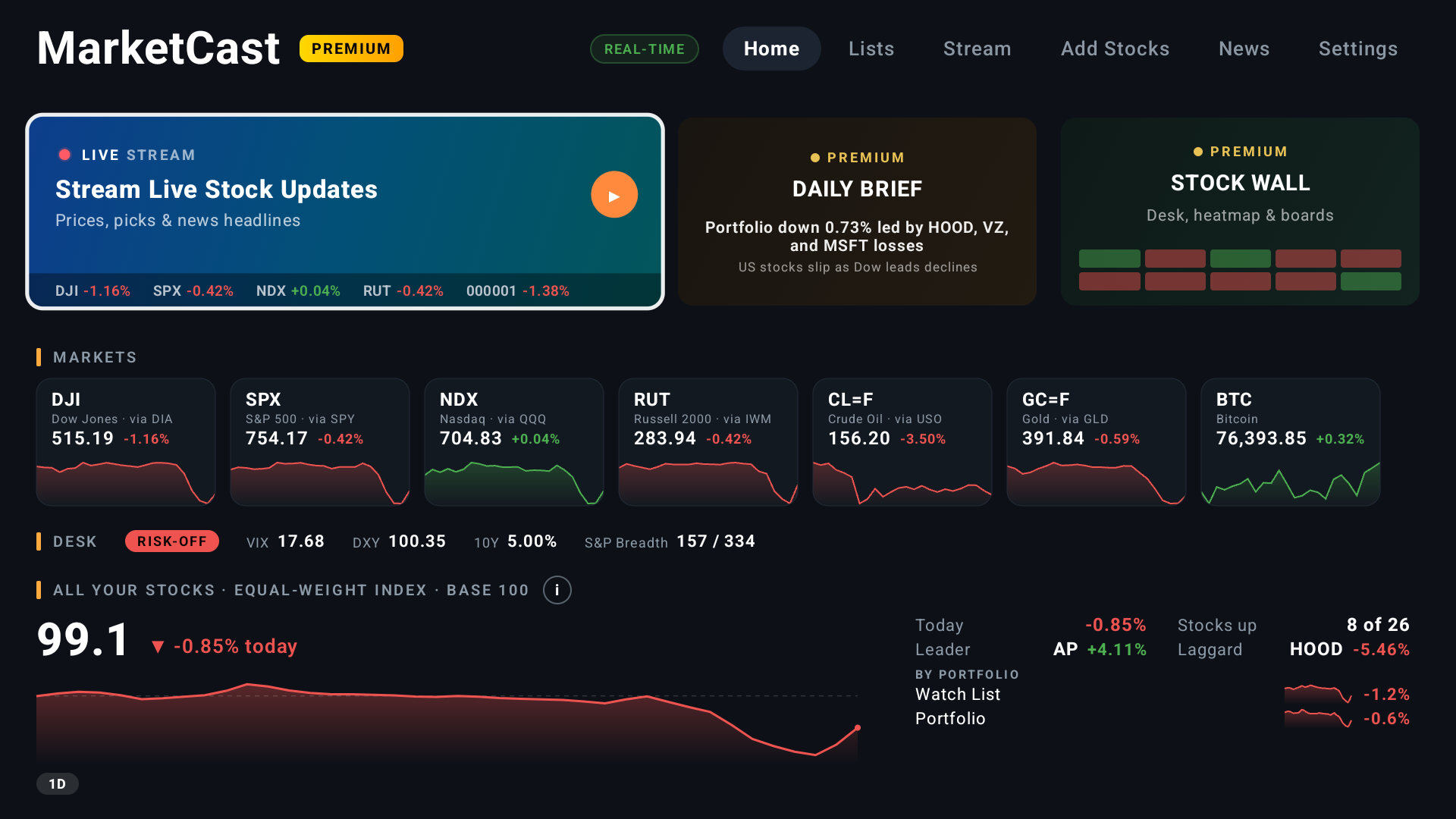Image resolution: width=1456 pixels, height=819 pixels.
Task: Select the Watch List portfolio row
Action: [x=1162, y=695]
